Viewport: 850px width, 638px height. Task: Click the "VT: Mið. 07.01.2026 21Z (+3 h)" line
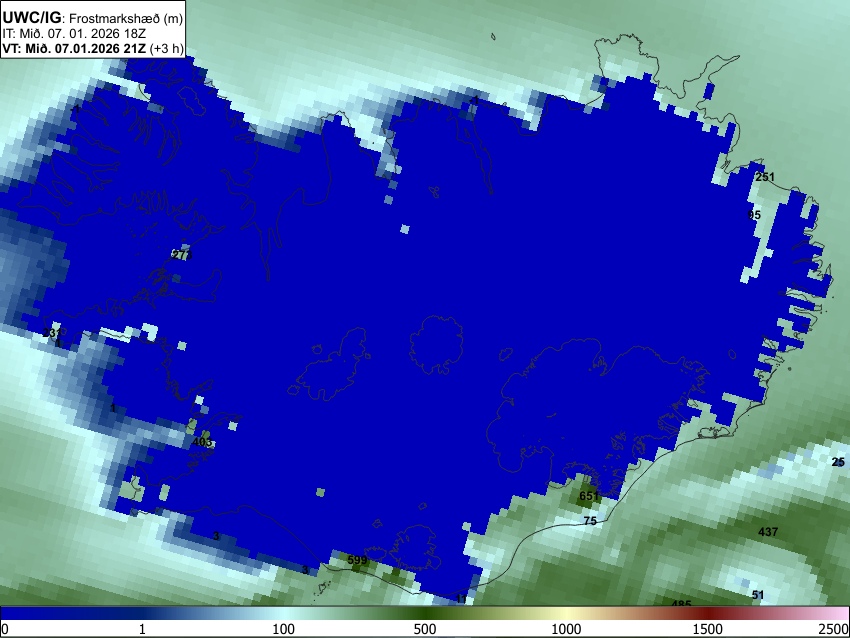point(93,48)
